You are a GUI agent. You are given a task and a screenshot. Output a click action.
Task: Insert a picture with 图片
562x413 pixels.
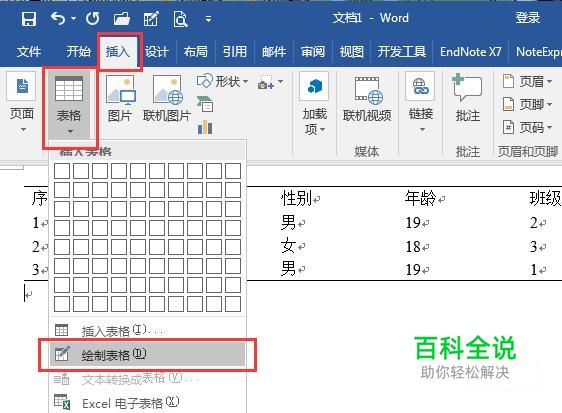pos(120,99)
